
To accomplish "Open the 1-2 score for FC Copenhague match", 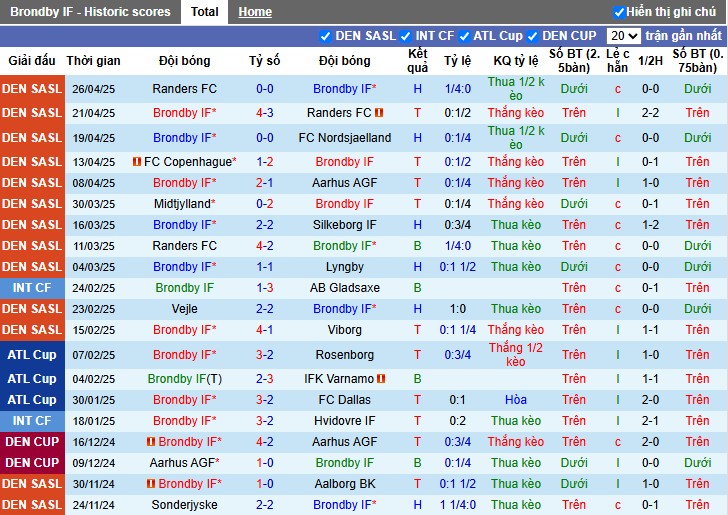I will click(265, 162).
